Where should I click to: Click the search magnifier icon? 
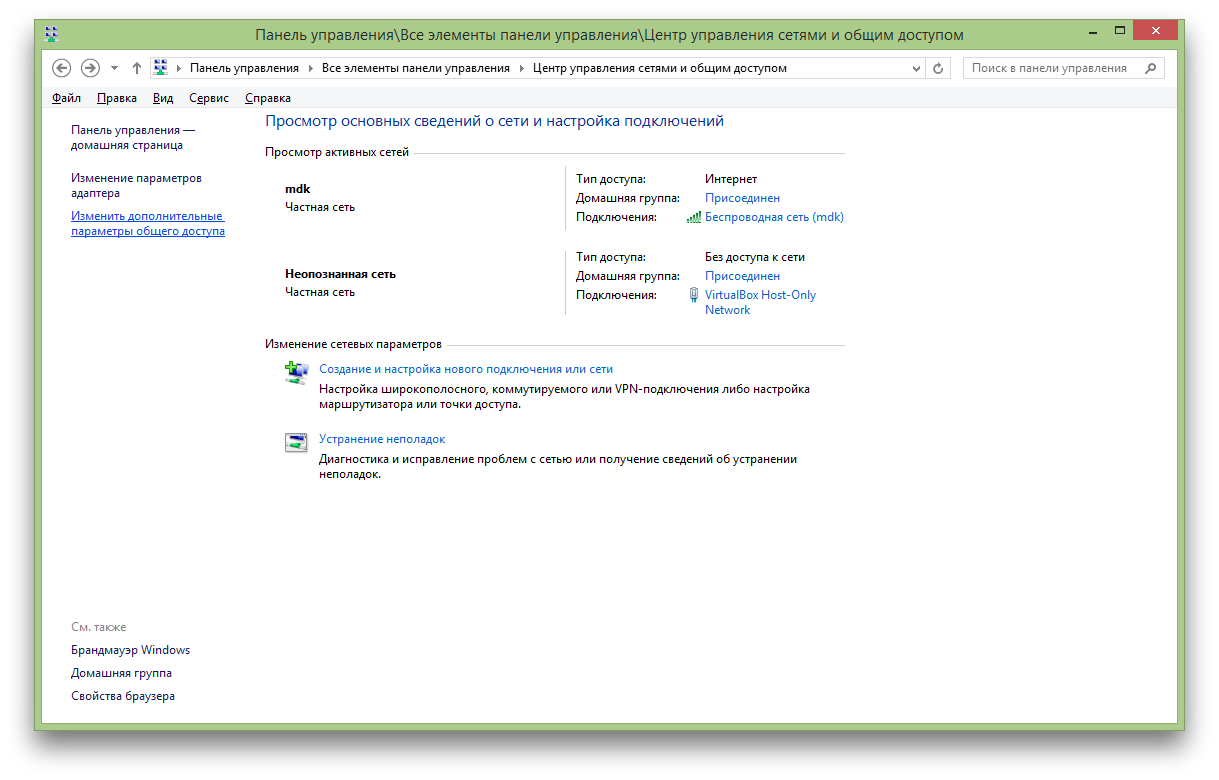[1150, 68]
